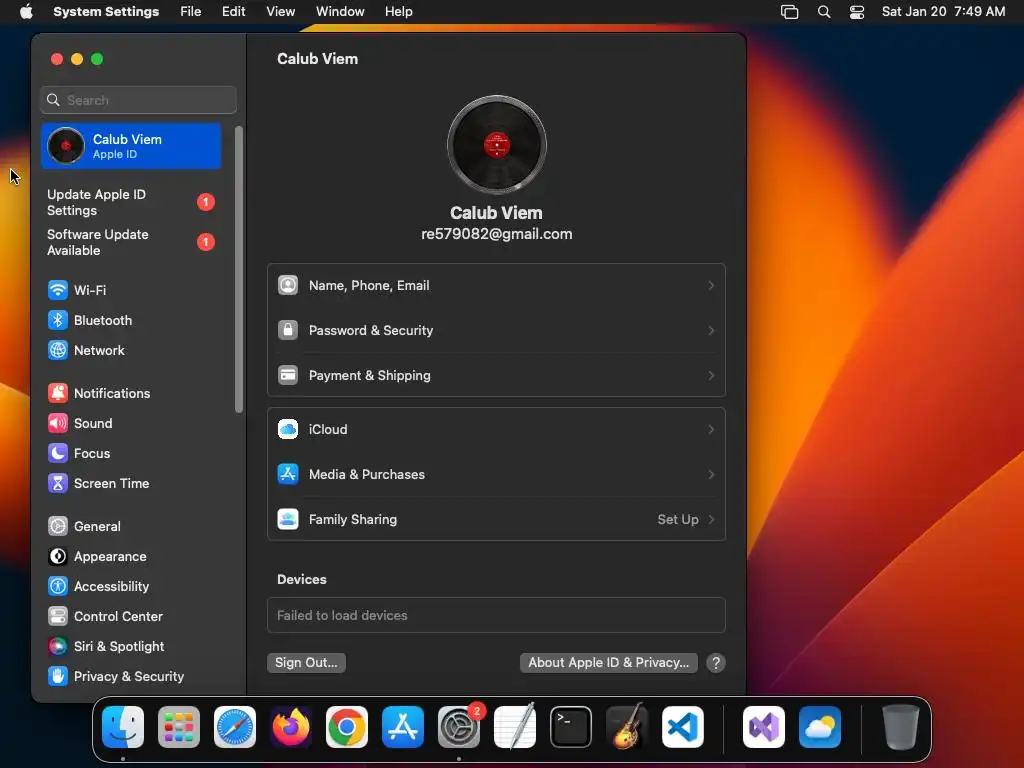This screenshot has width=1024, height=768.
Task: Open Launchpad from the Dock
Action: pos(179,727)
